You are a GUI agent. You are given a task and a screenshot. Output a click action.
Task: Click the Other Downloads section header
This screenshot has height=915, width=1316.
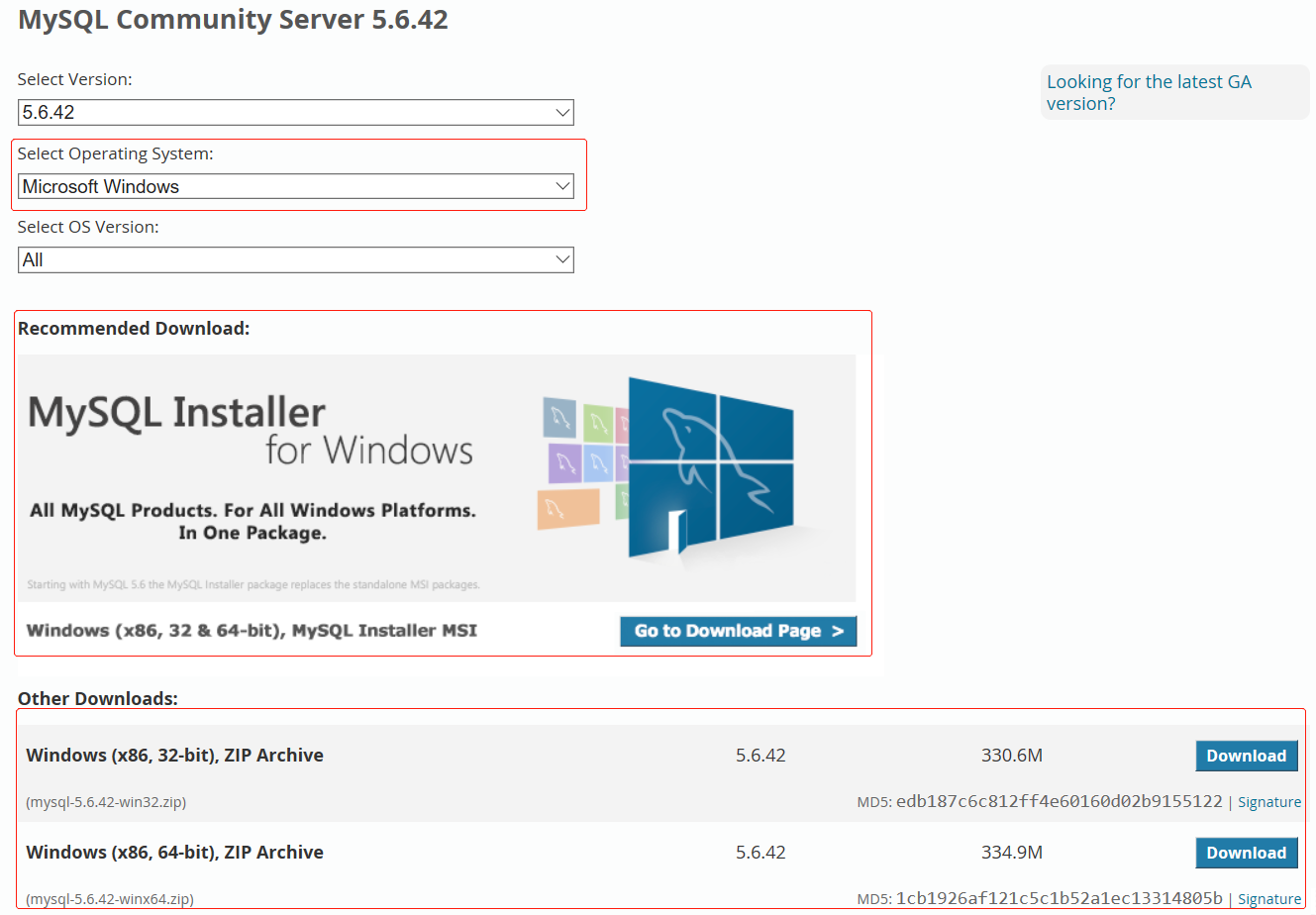click(97, 698)
